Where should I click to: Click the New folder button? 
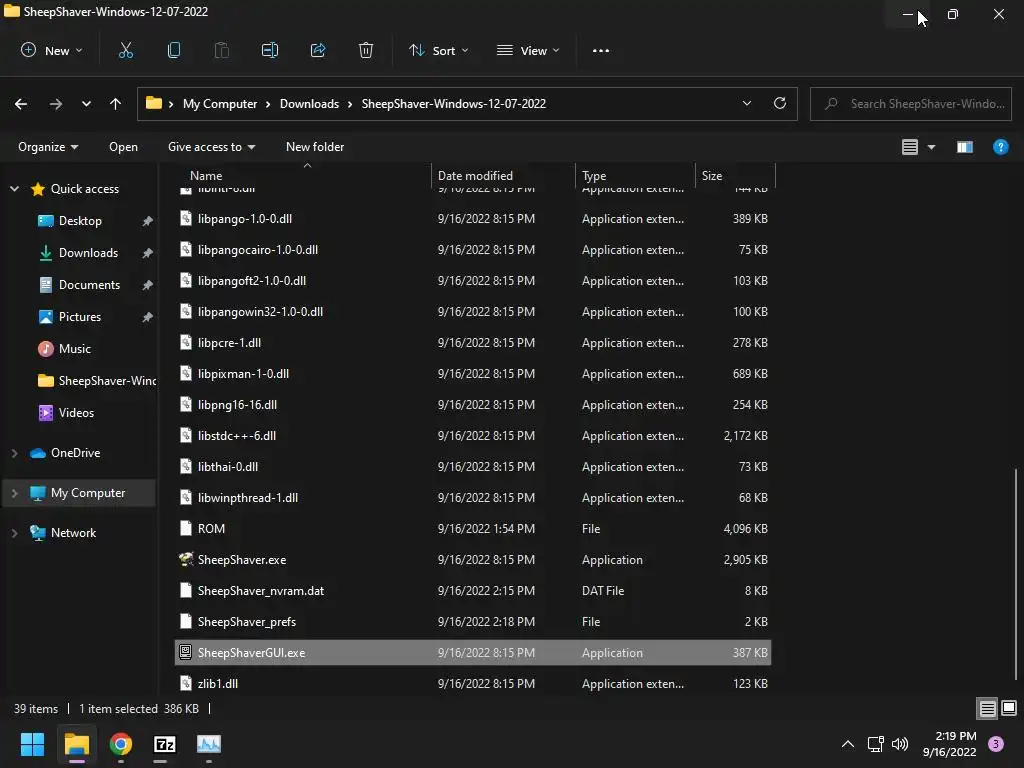(x=315, y=147)
